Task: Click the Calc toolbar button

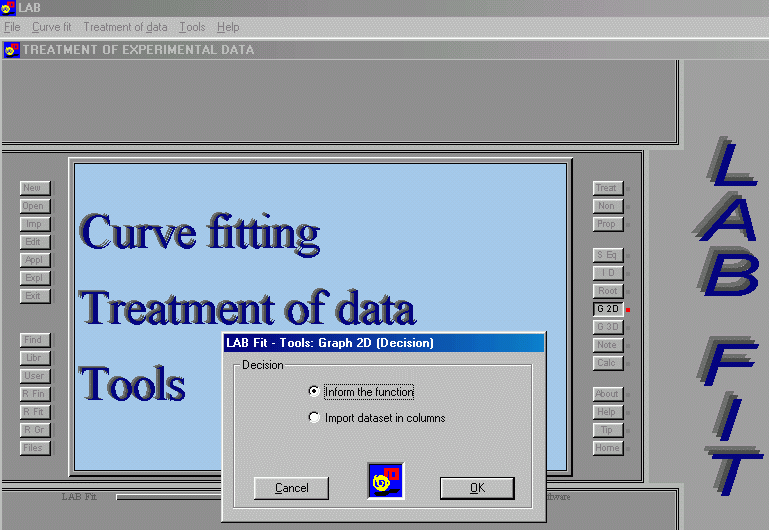Action: (608, 363)
